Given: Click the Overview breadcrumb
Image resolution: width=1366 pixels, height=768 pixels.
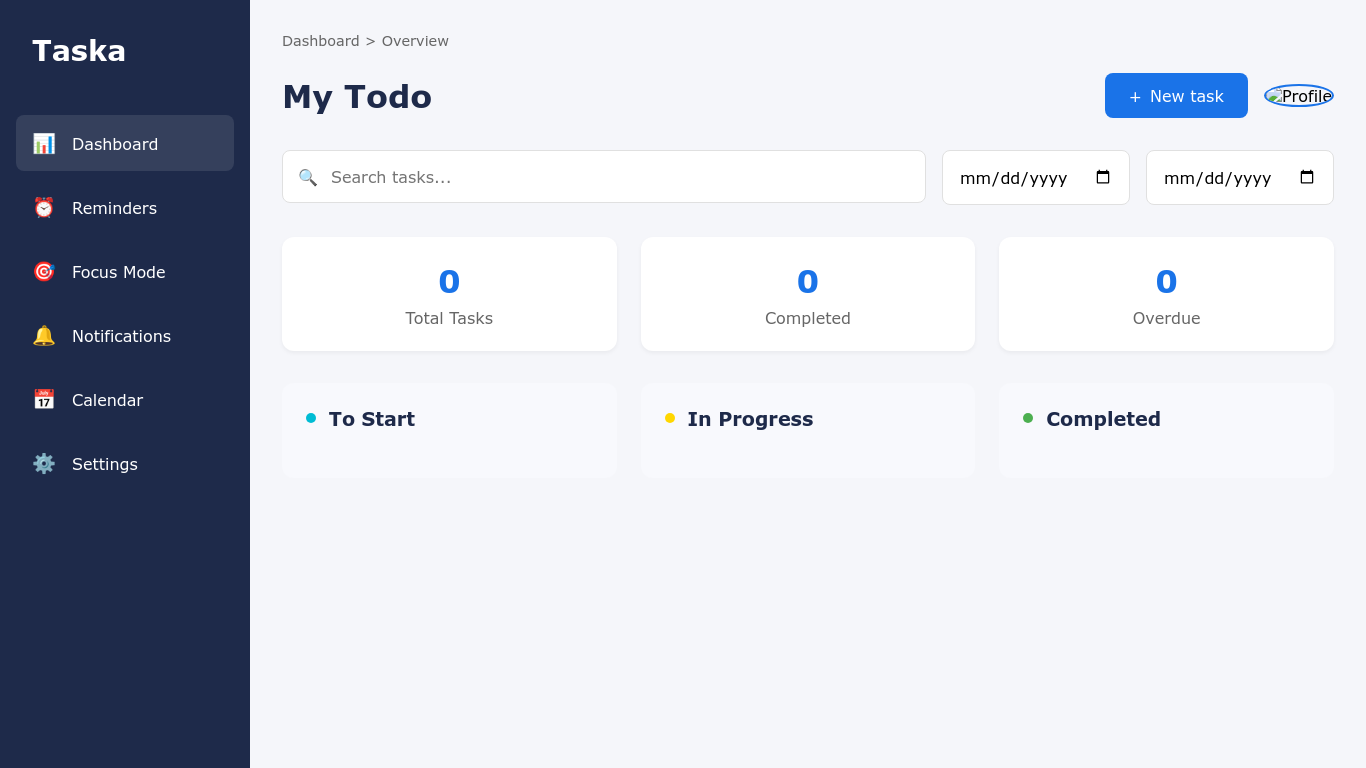Looking at the screenshot, I should [415, 41].
